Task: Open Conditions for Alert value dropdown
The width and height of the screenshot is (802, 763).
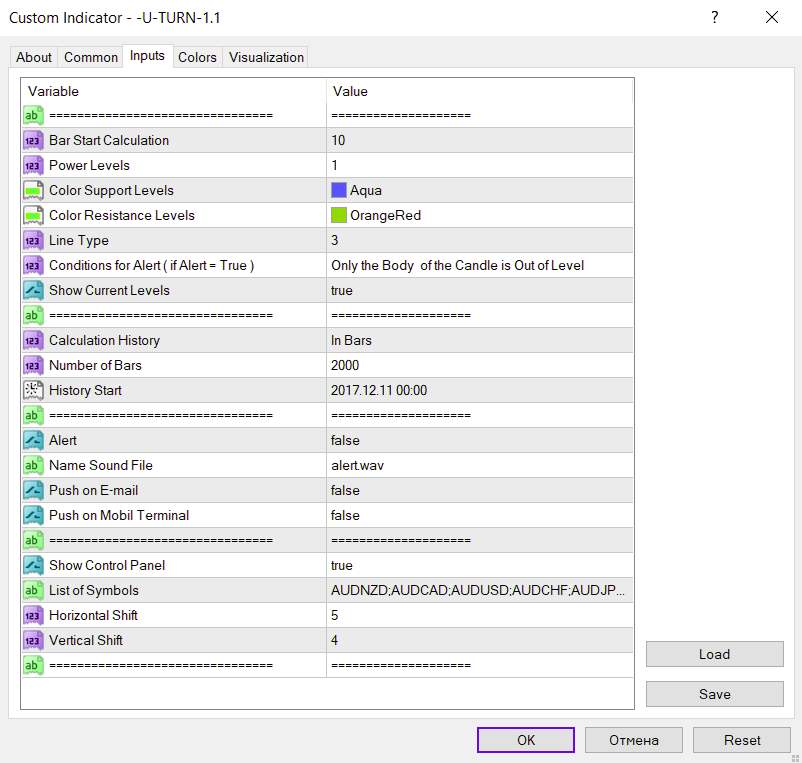Action: point(480,265)
